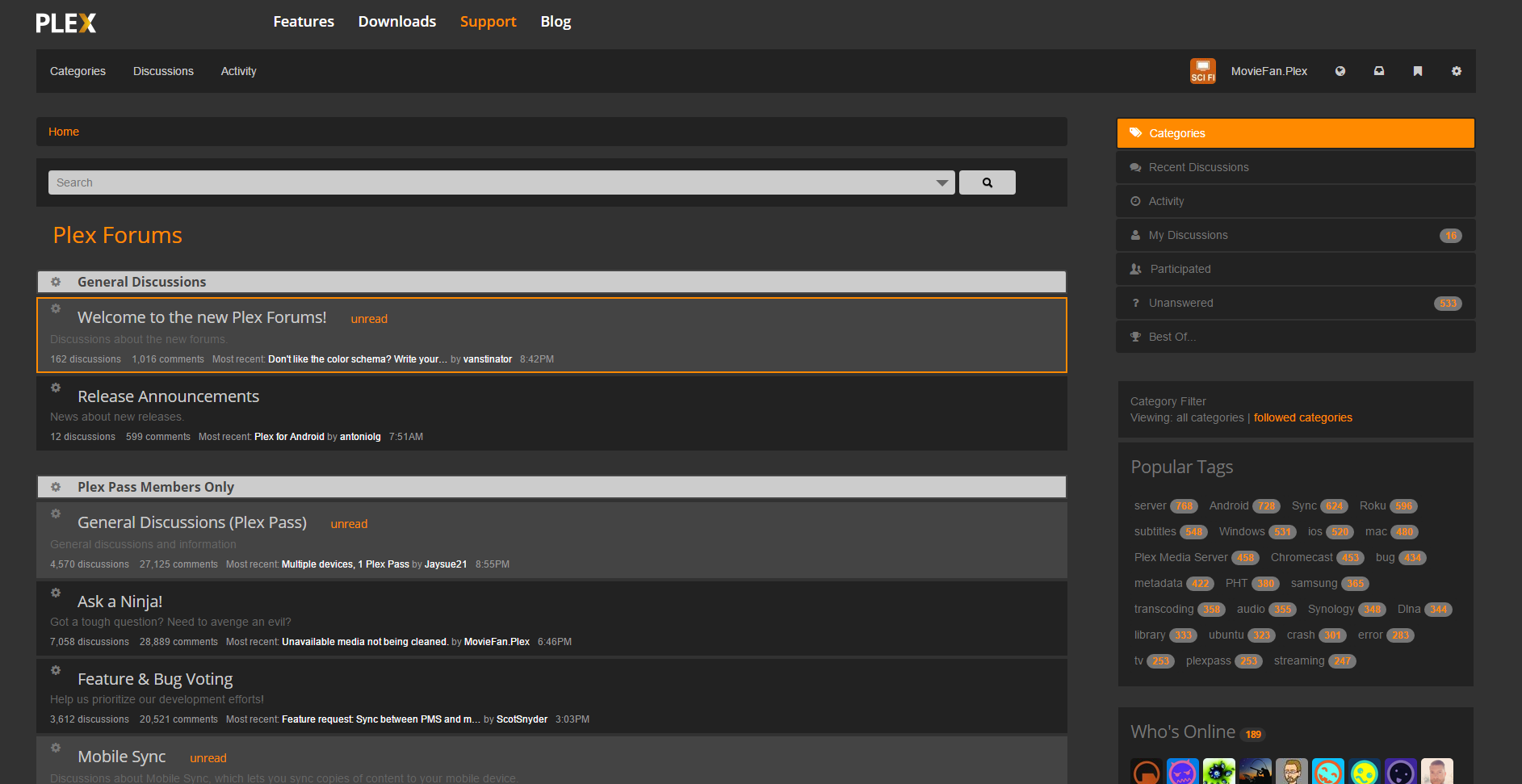Open the streaming popular tag
The height and width of the screenshot is (784, 1522).
click(x=1298, y=660)
